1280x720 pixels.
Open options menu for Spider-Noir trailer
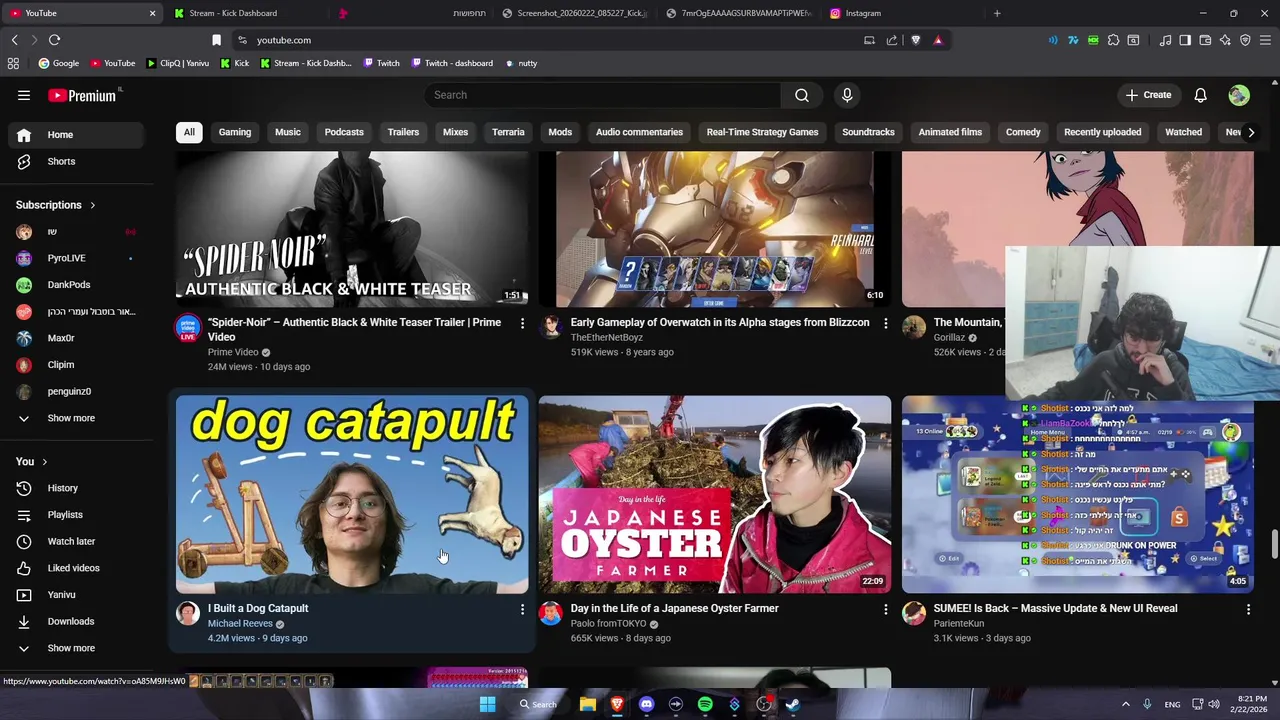(522, 323)
